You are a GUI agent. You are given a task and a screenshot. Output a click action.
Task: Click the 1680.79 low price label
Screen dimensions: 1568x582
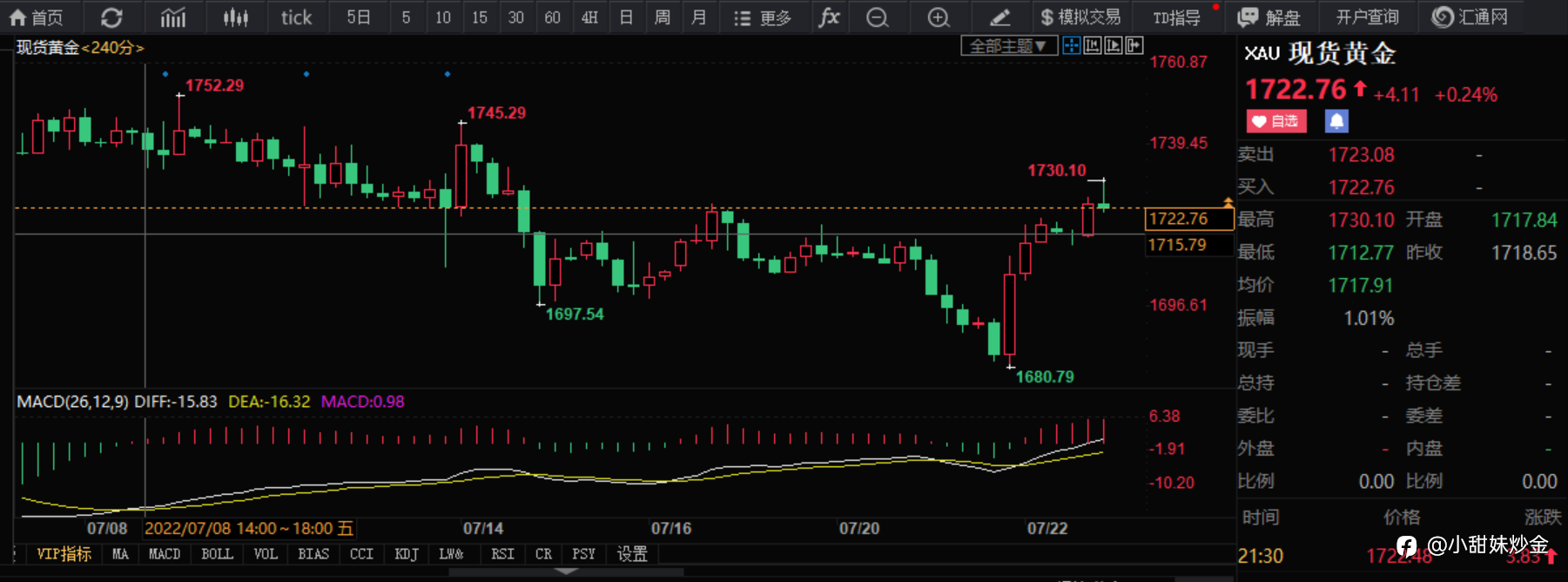(1045, 376)
